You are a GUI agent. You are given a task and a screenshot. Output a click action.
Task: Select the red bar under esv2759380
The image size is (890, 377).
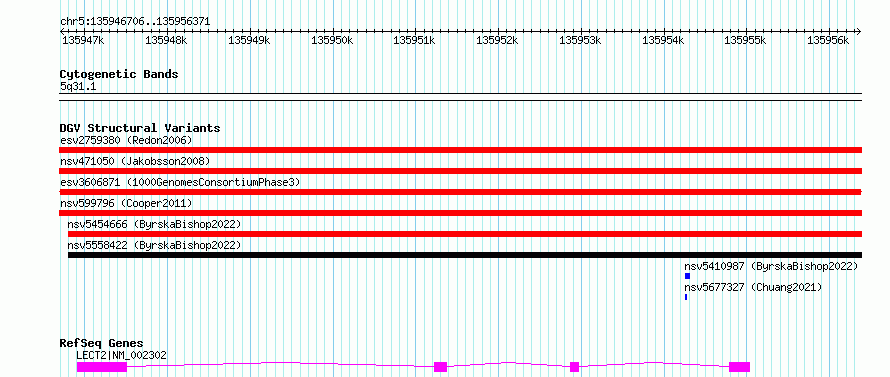(x=460, y=150)
